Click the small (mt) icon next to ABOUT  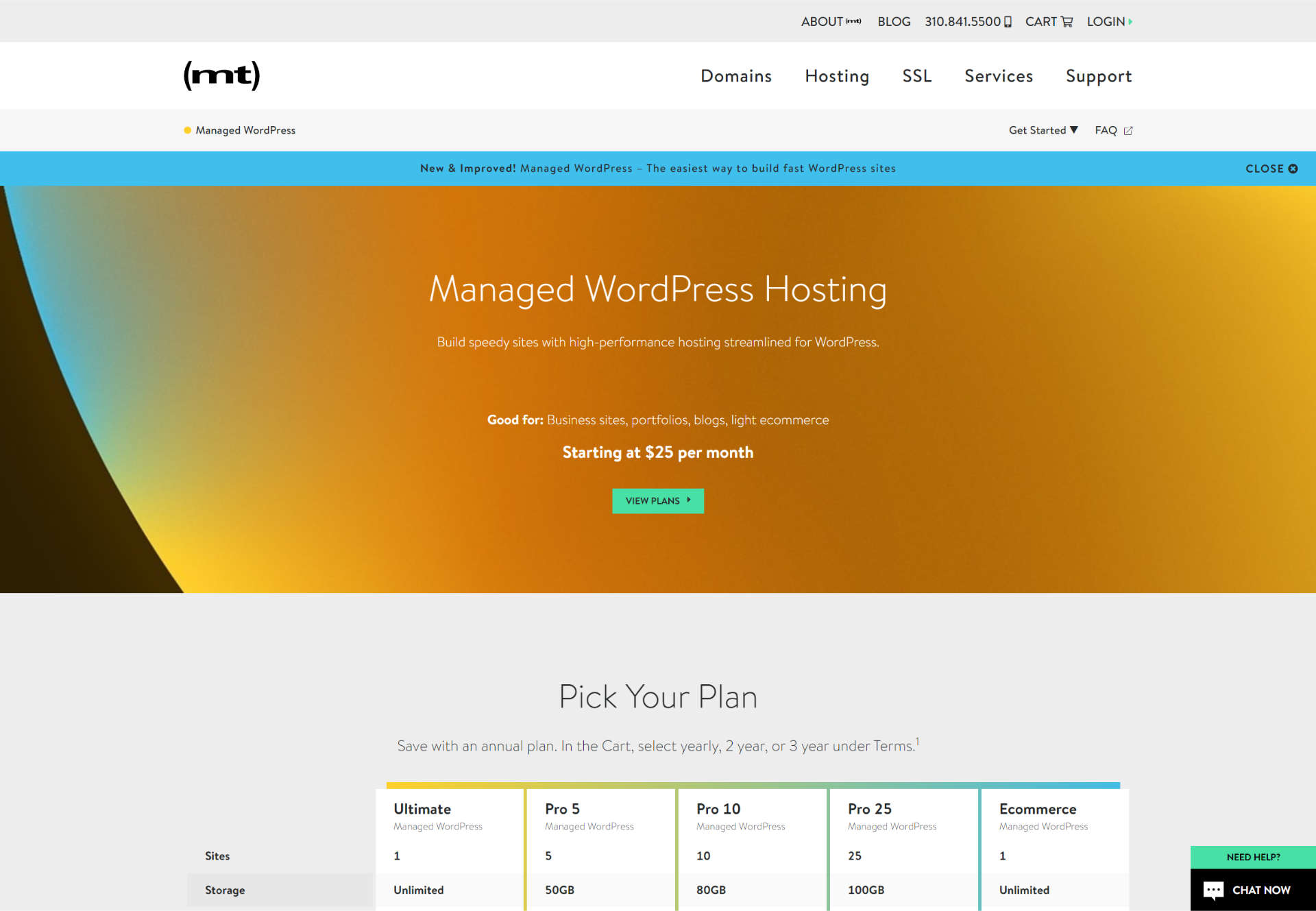pyautogui.click(x=853, y=21)
